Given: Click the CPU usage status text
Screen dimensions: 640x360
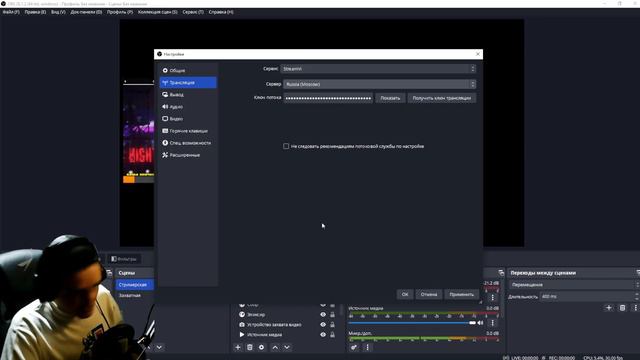Looking at the screenshot, I should pyautogui.click(x=603, y=358).
